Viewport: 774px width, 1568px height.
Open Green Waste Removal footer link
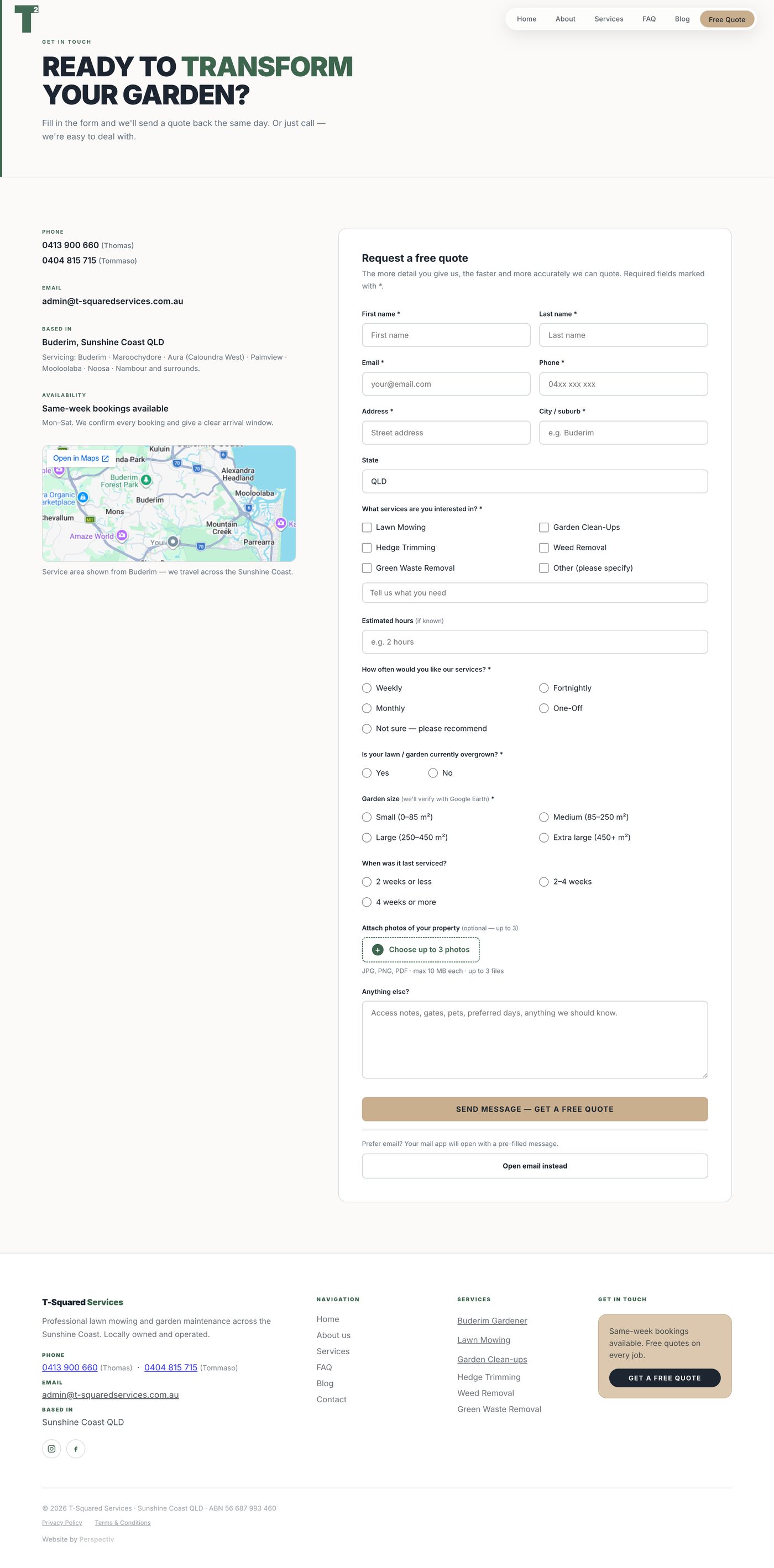pyautogui.click(x=499, y=1409)
